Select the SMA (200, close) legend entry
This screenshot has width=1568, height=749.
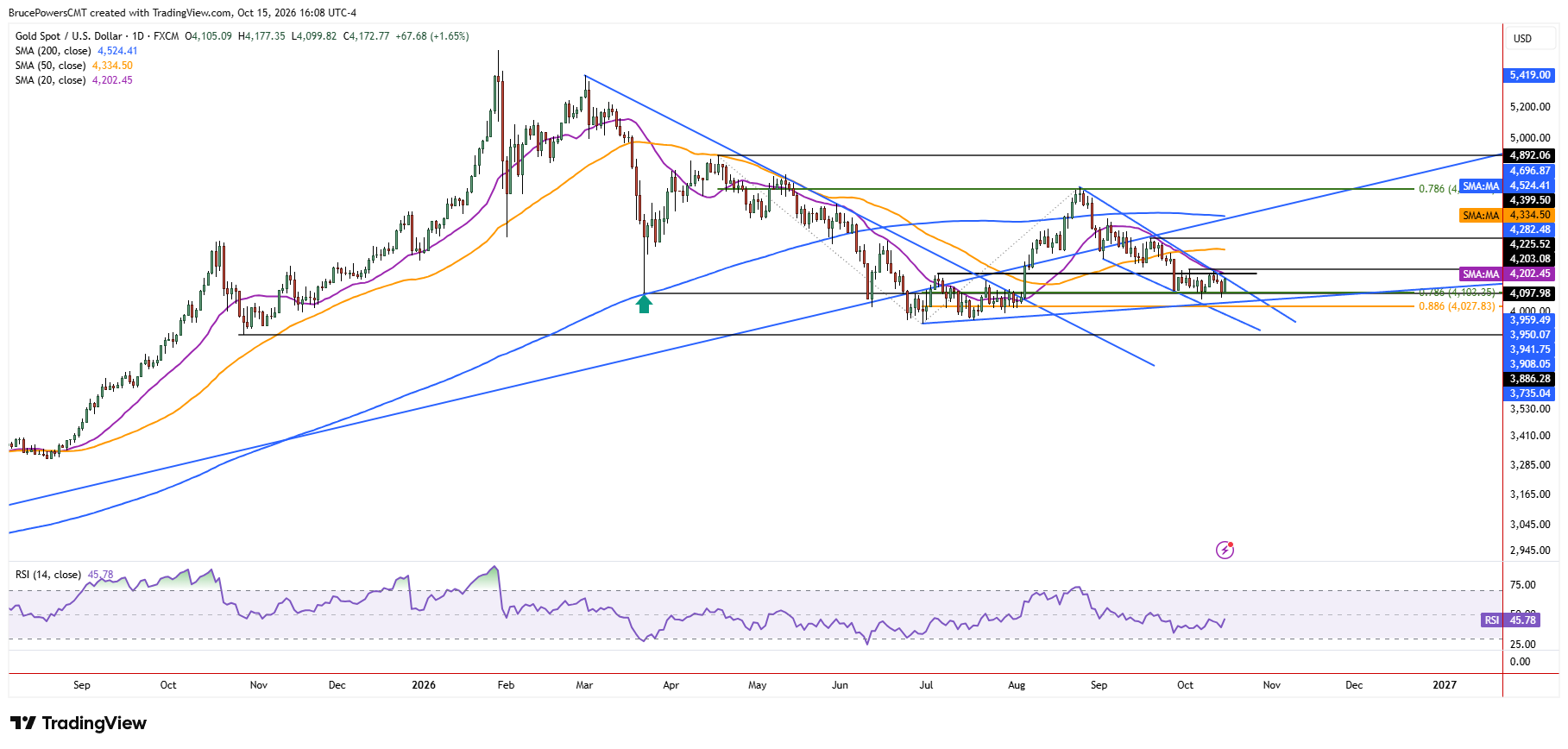point(76,51)
